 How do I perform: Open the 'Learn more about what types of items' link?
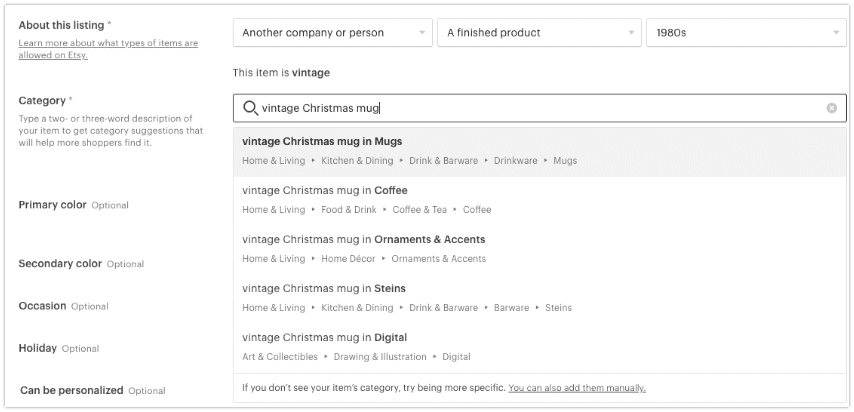[108, 49]
